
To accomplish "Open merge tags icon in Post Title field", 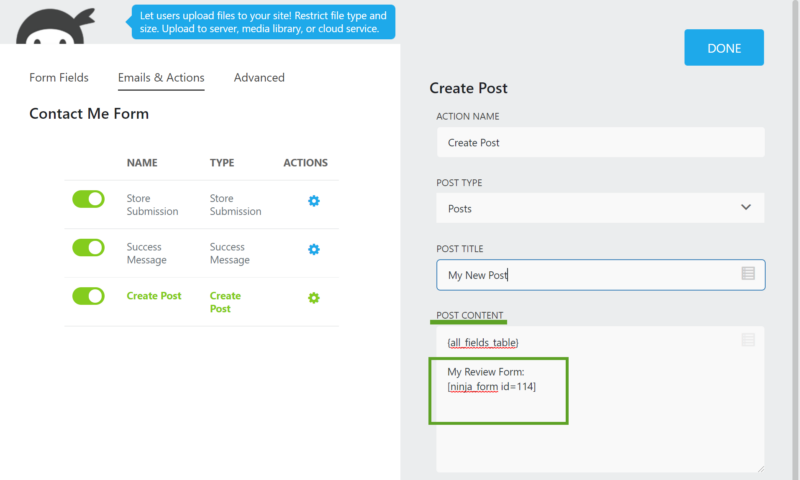I will (x=748, y=274).
